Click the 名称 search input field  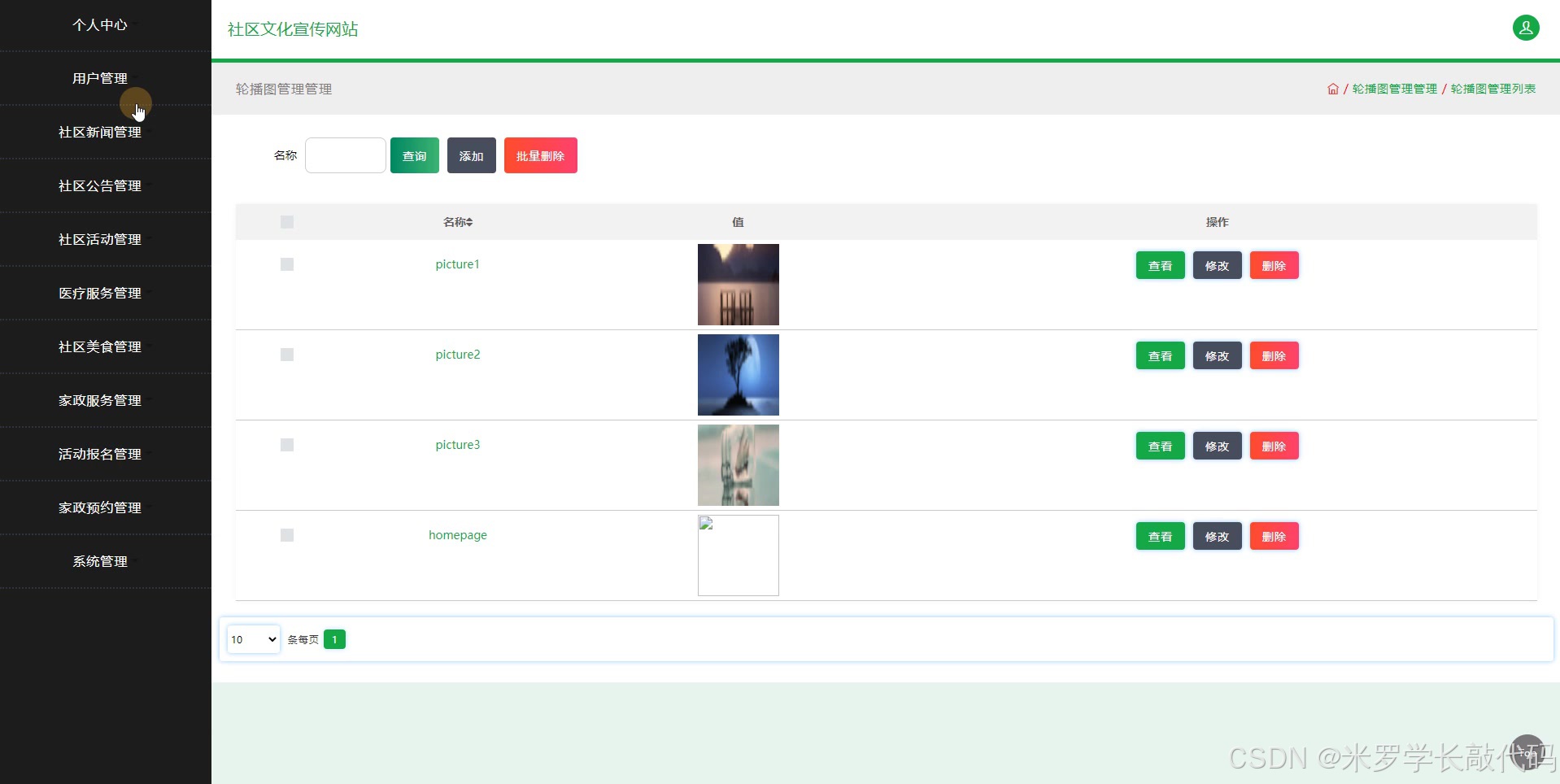tap(346, 155)
